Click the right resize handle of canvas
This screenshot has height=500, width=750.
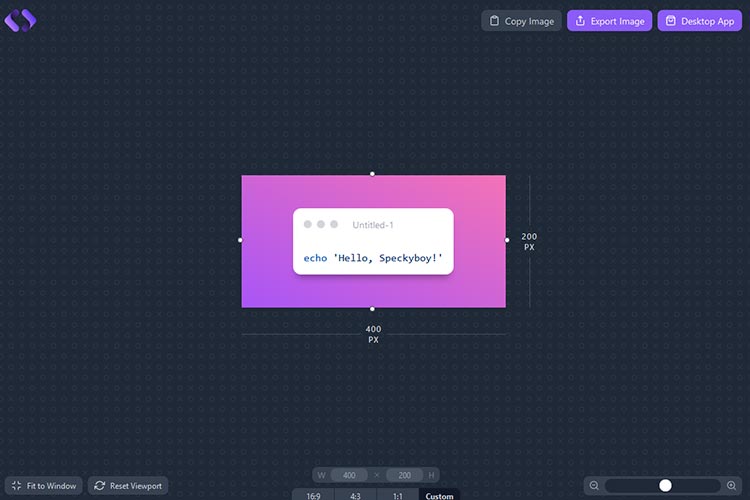pyautogui.click(x=507, y=240)
